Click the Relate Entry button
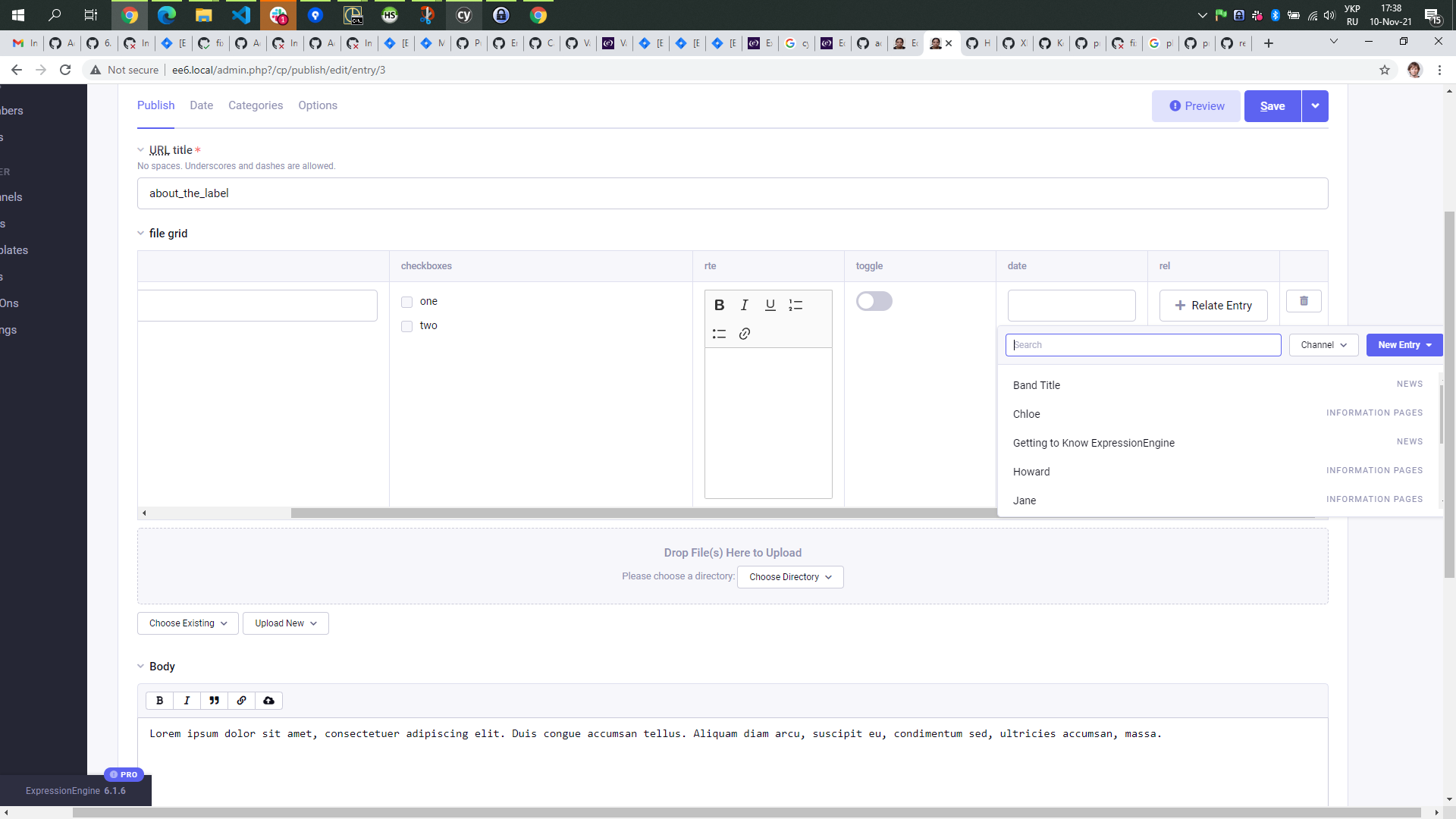The width and height of the screenshot is (1456, 819). click(x=1213, y=306)
